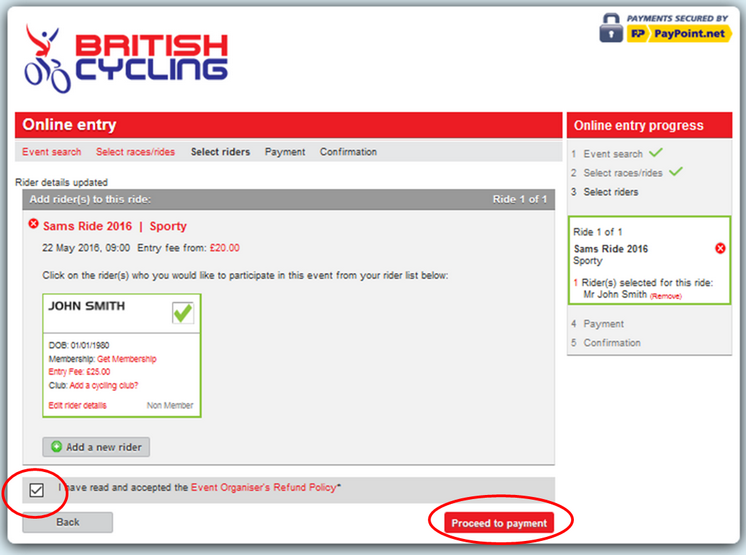Go to Select races/rides step
Image resolution: width=746 pixels, height=555 pixels.
coord(136,152)
